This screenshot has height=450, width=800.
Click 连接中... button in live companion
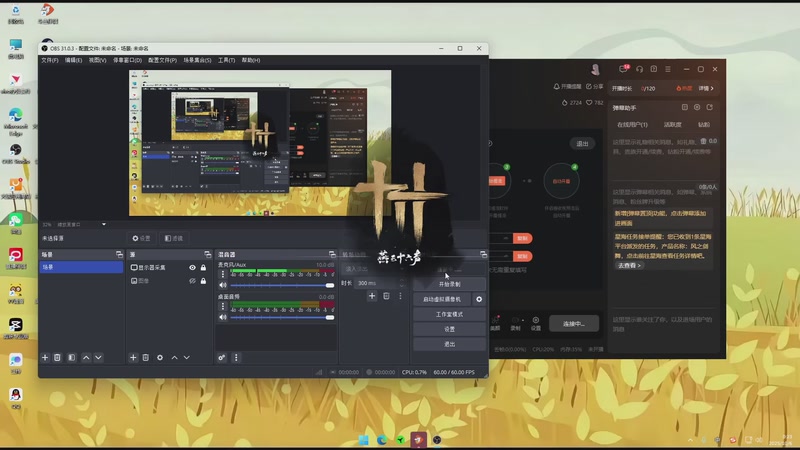574,323
